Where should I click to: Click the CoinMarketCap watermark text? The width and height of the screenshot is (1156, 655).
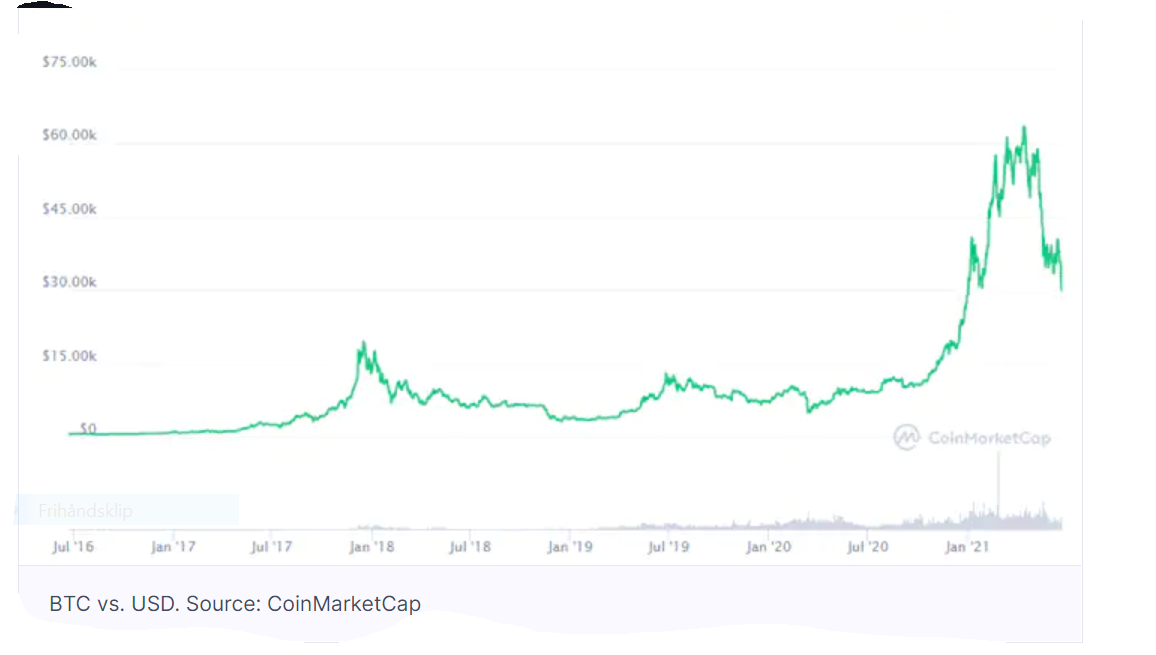(x=989, y=437)
